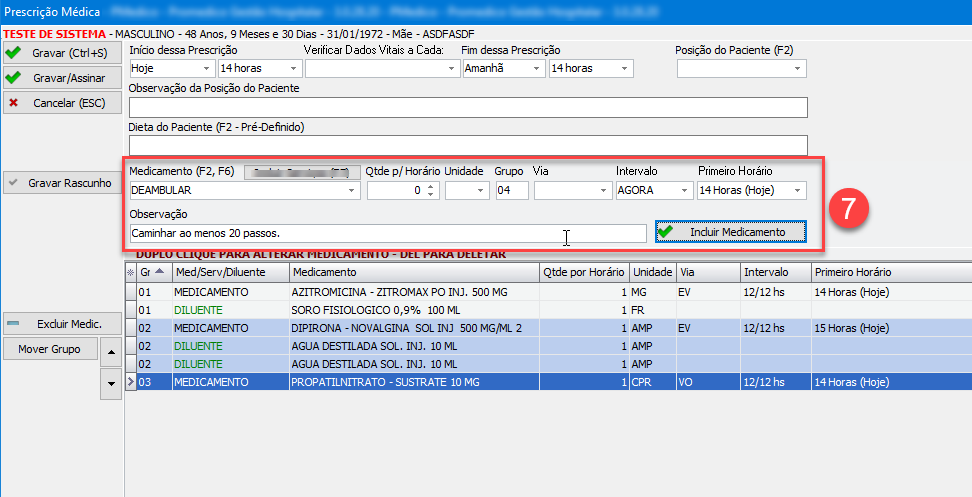Click the Grupo field showing 04

click(511, 190)
